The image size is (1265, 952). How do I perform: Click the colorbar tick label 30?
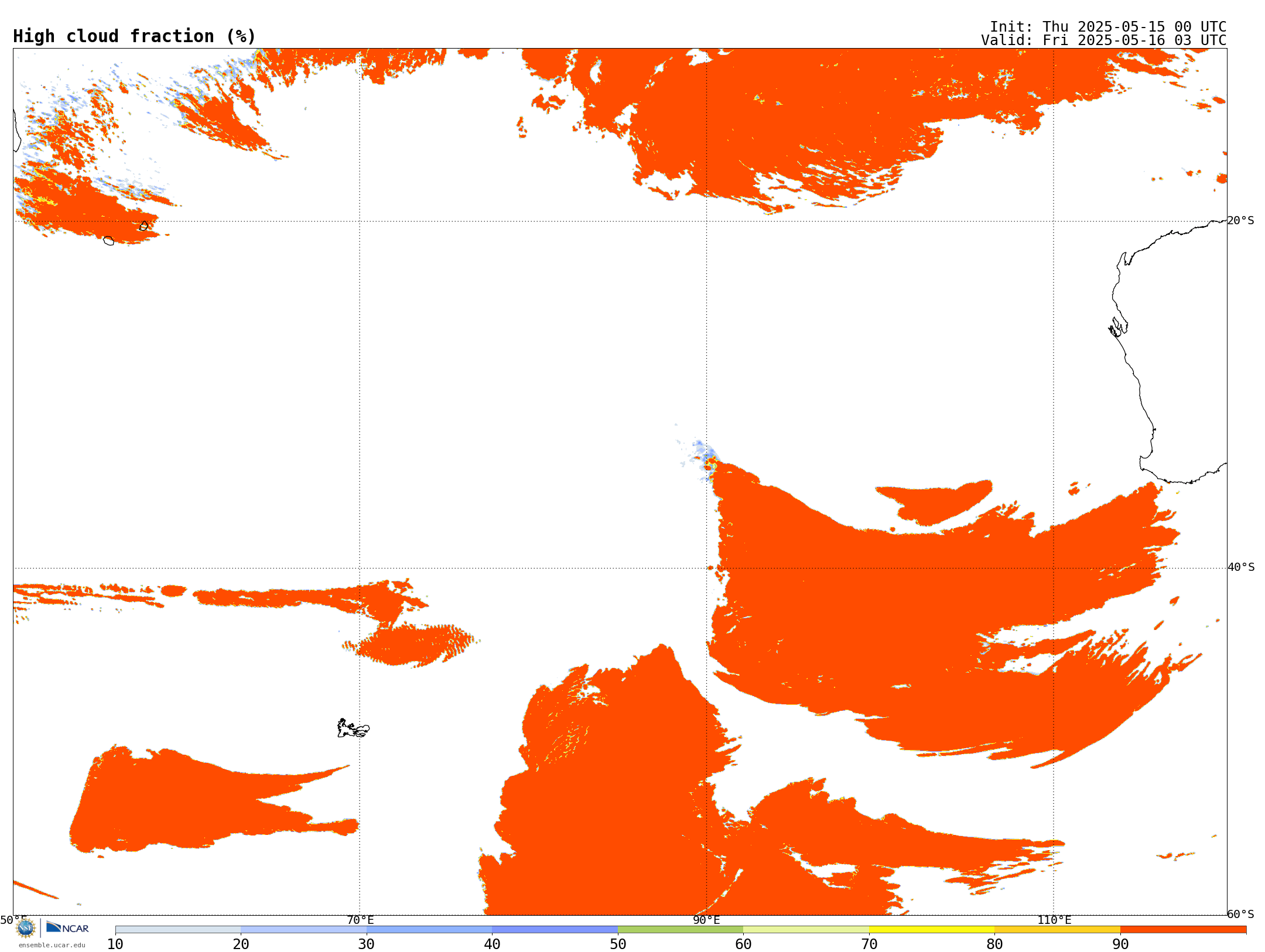point(367,944)
